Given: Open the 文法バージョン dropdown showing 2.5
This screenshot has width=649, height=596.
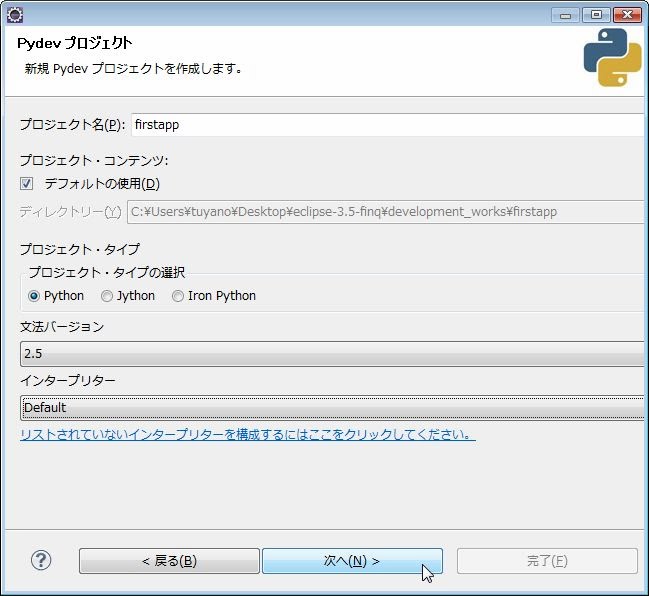Looking at the screenshot, I should point(332,354).
